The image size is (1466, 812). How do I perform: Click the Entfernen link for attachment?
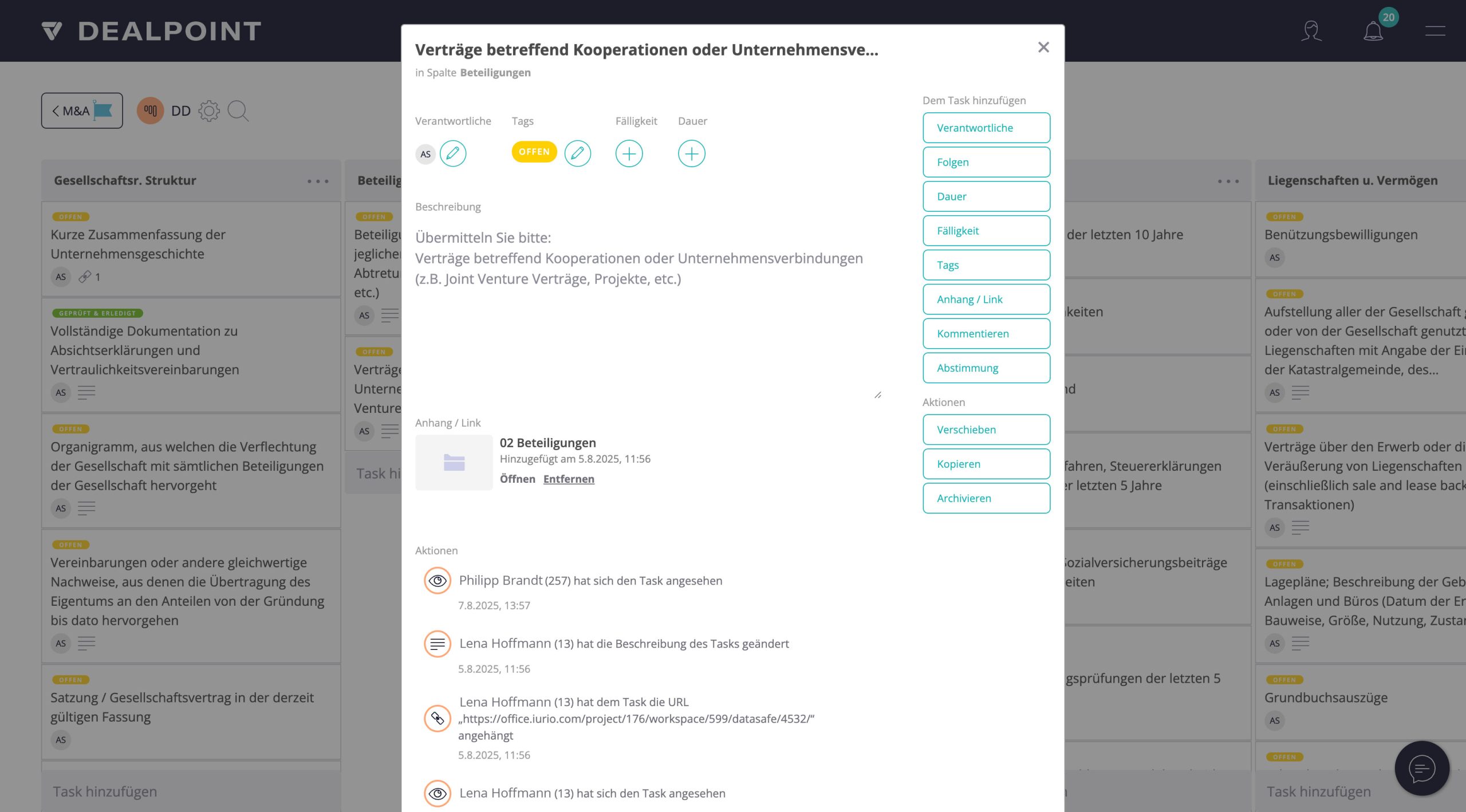coord(569,479)
